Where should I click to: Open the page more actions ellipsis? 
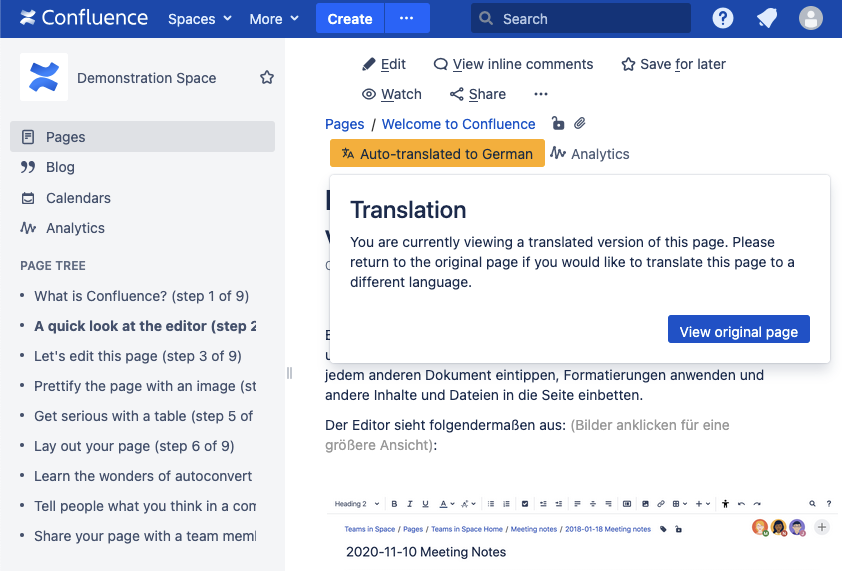coord(541,95)
